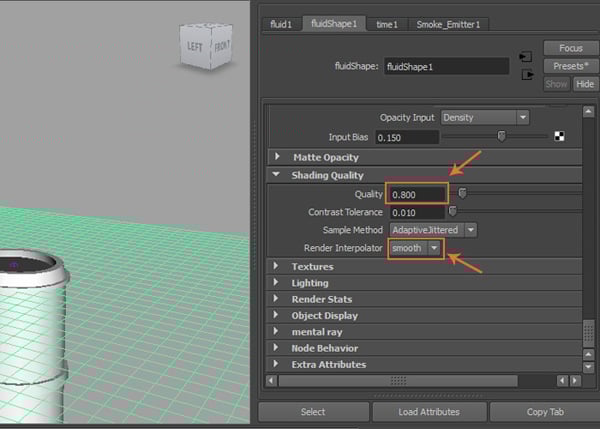Expand the Render Stats section
Viewport: 600px width, 429px height.
[x=276, y=299]
